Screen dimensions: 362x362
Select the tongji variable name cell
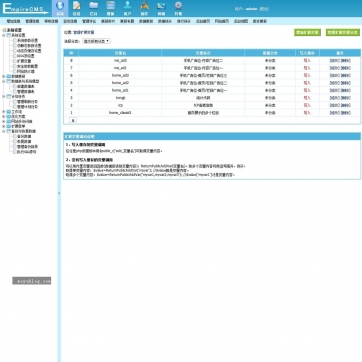pyautogui.click(x=120, y=98)
